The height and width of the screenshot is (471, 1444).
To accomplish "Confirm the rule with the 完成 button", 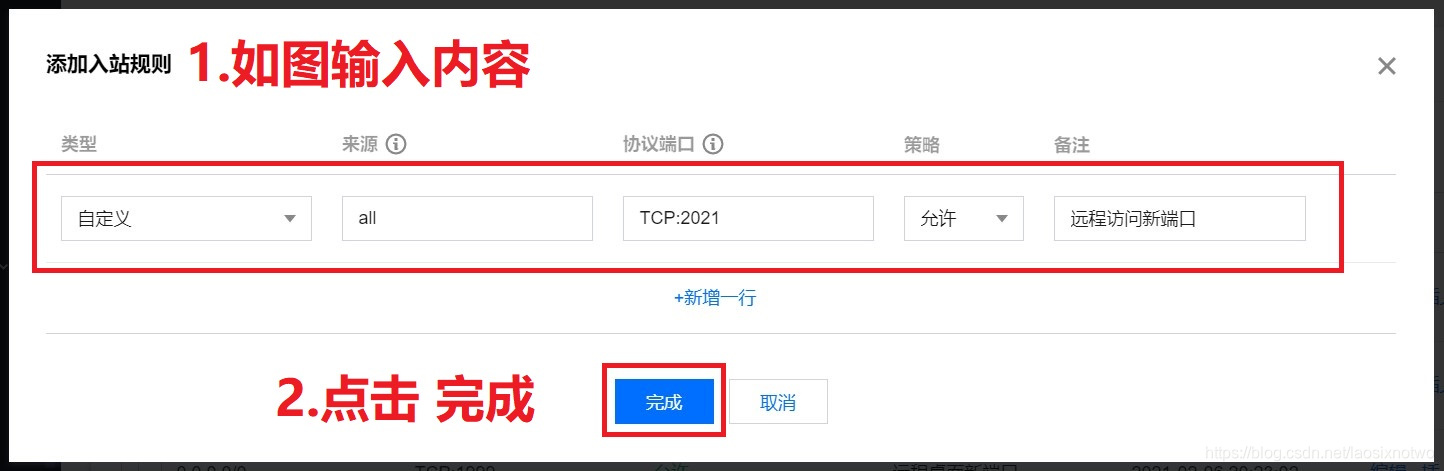I will pos(664,402).
